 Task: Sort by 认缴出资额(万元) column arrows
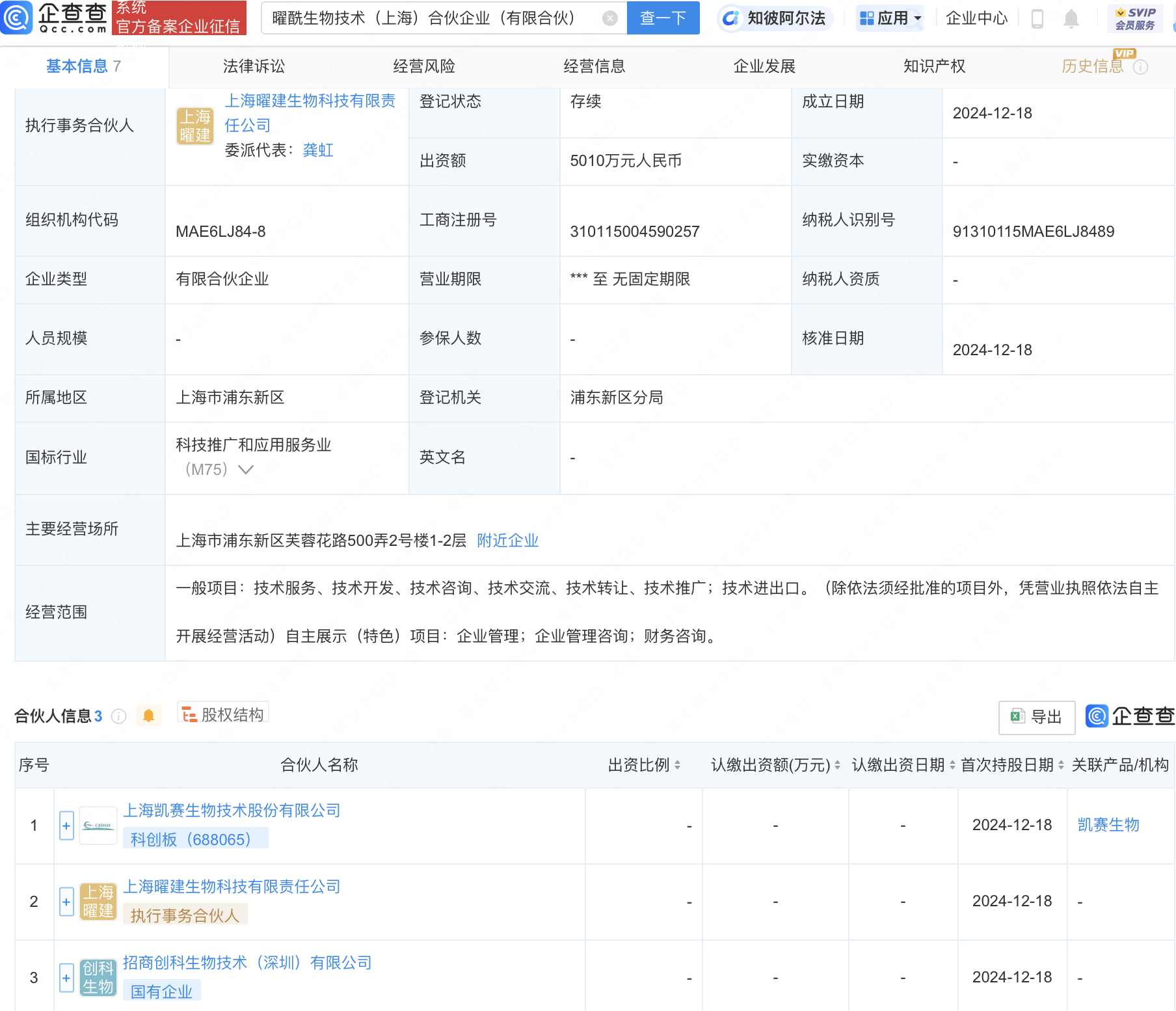(x=837, y=765)
